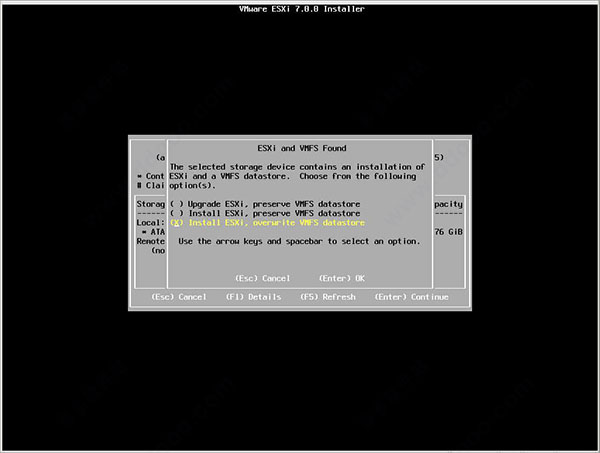600x453 pixels.
Task: Click (Esc) Cancel in the background window
Action: point(179,297)
